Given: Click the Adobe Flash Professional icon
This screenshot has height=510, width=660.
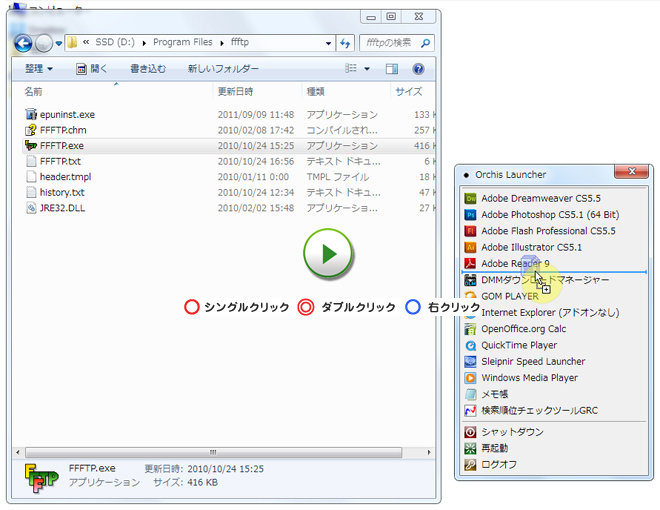Looking at the screenshot, I should click(470, 231).
